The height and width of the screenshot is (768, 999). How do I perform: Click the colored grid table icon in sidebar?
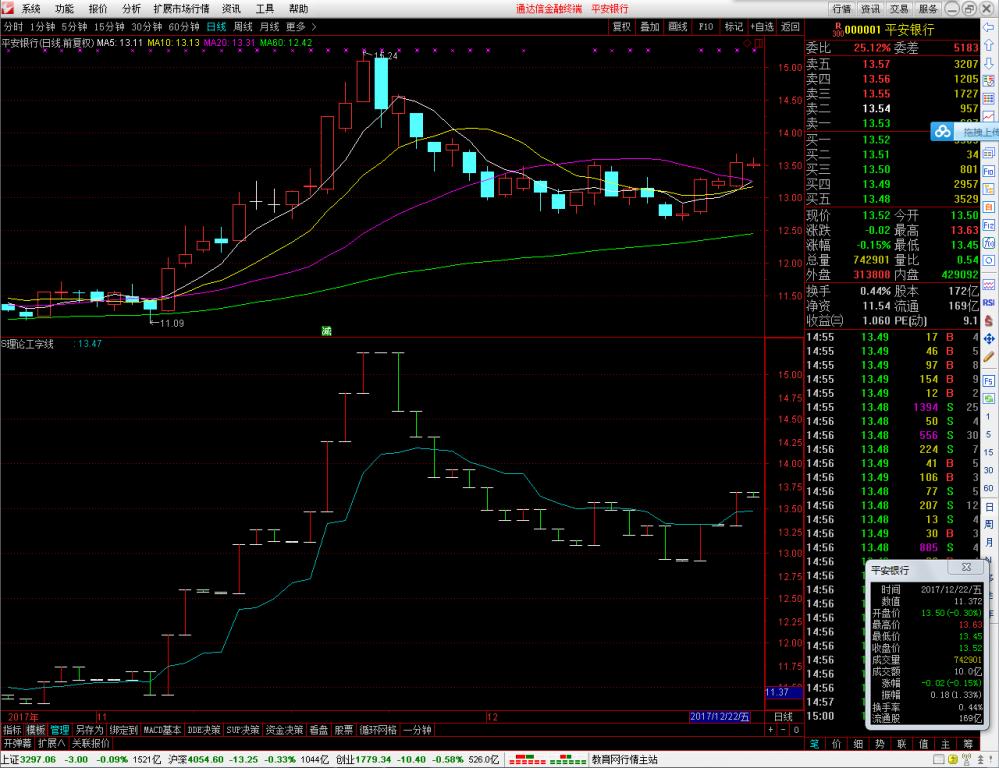point(989,99)
